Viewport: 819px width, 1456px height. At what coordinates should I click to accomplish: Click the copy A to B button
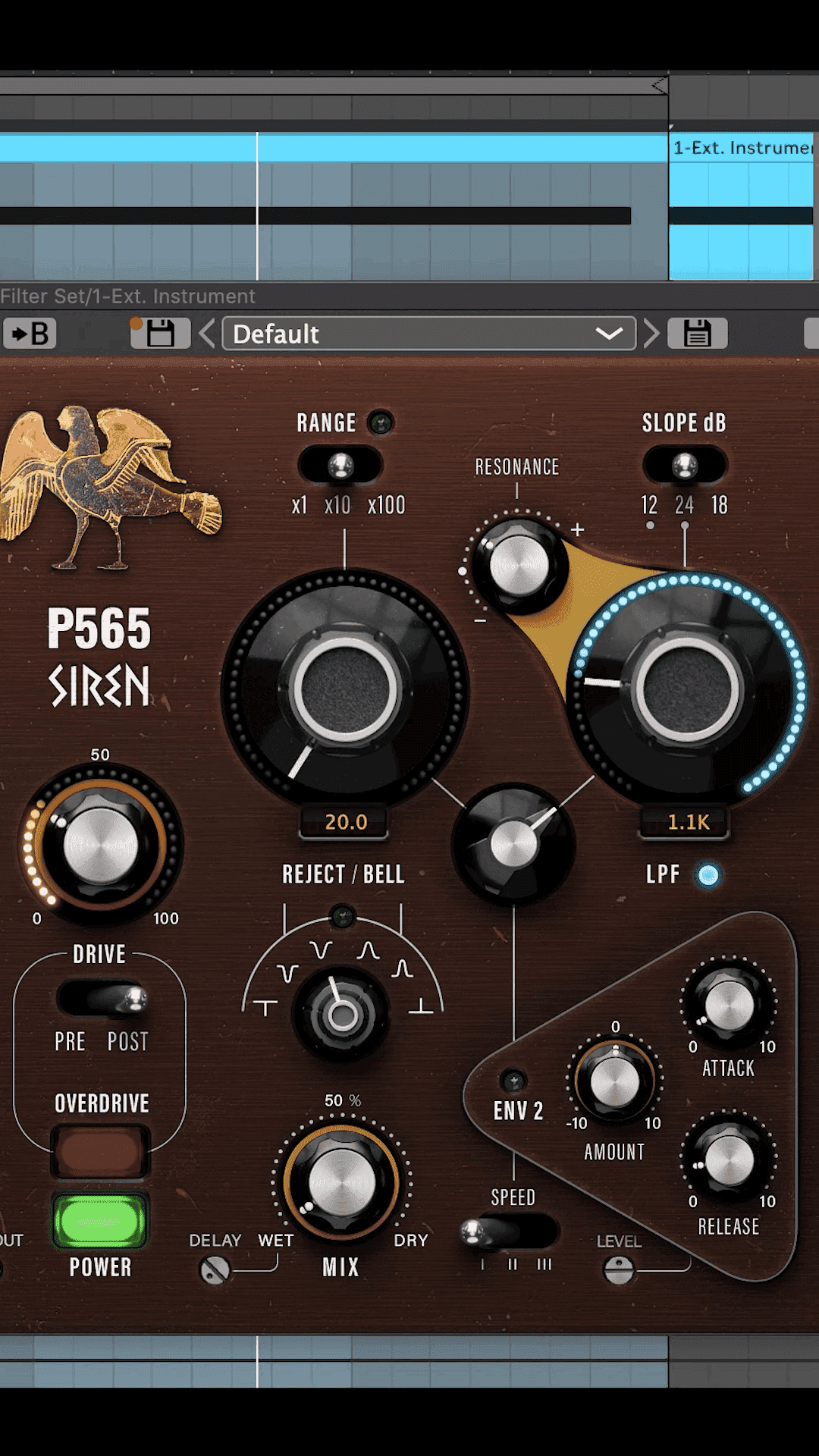[x=30, y=334]
